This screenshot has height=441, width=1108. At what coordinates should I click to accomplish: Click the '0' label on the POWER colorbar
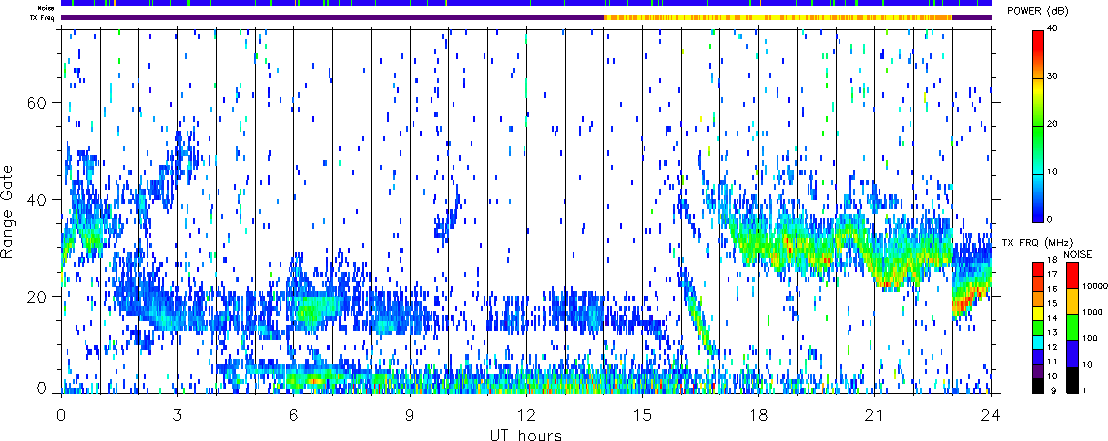(x=1049, y=220)
